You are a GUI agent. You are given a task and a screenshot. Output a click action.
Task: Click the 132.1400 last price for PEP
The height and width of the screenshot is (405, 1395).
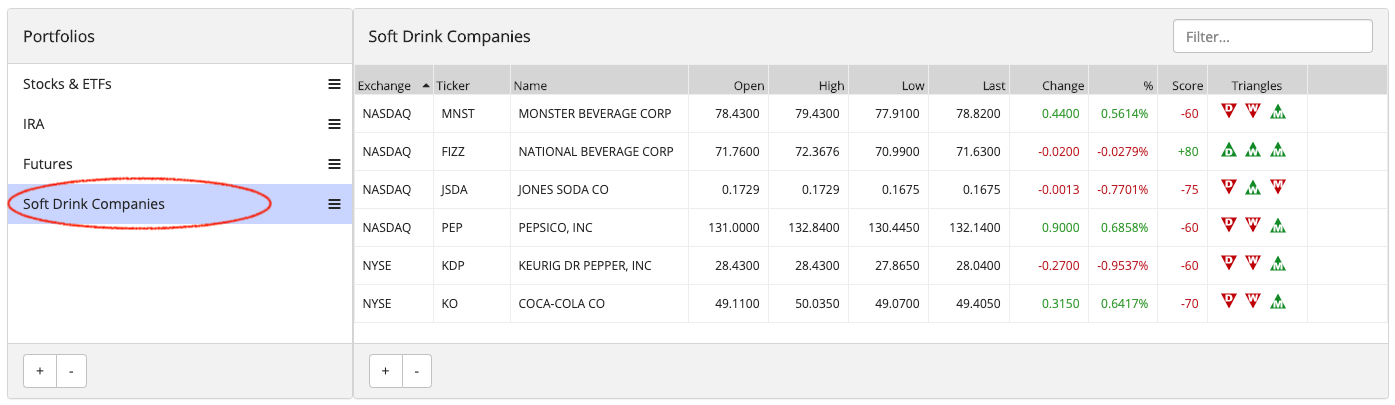tap(975, 228)
